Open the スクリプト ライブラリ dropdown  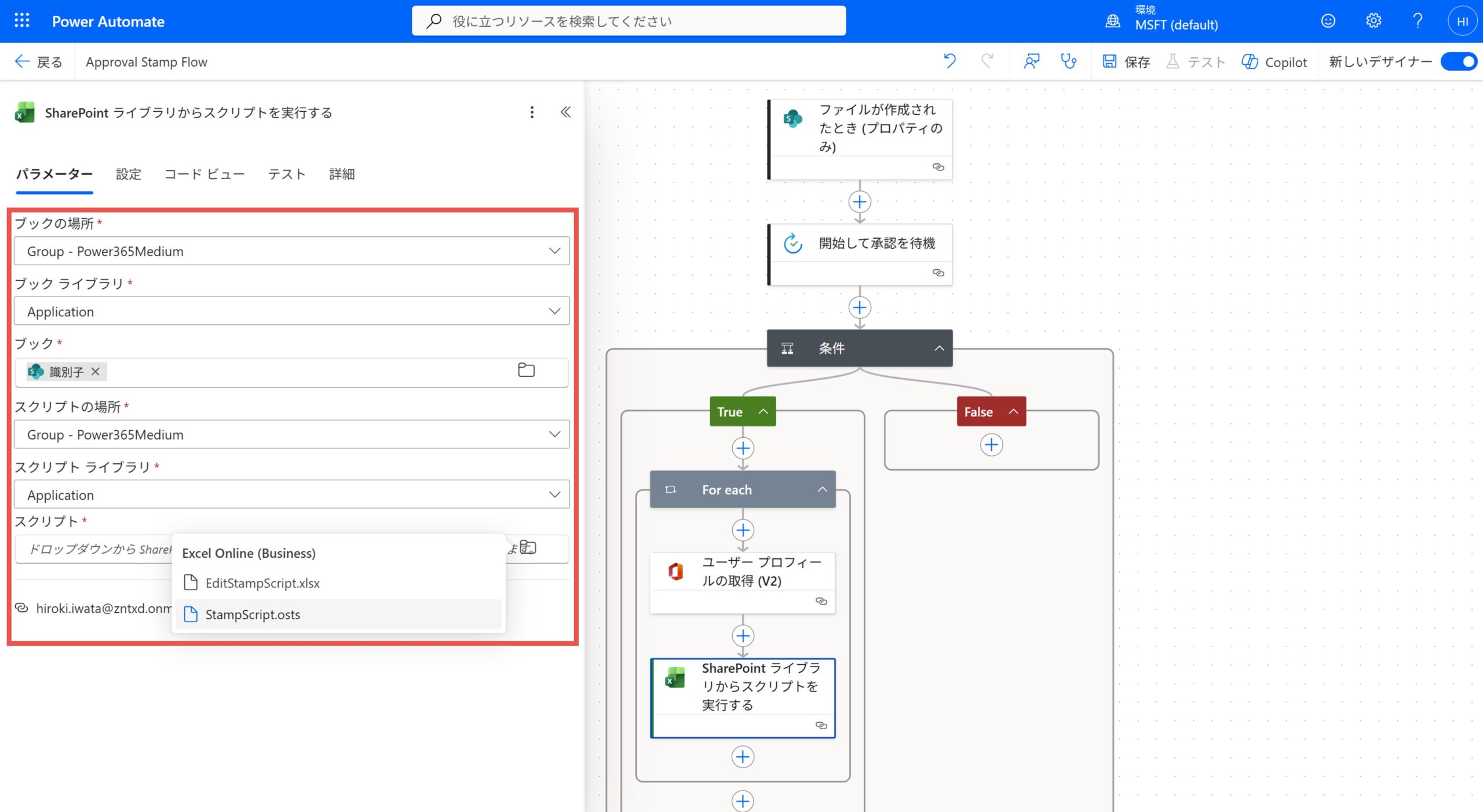click(554, 495)
